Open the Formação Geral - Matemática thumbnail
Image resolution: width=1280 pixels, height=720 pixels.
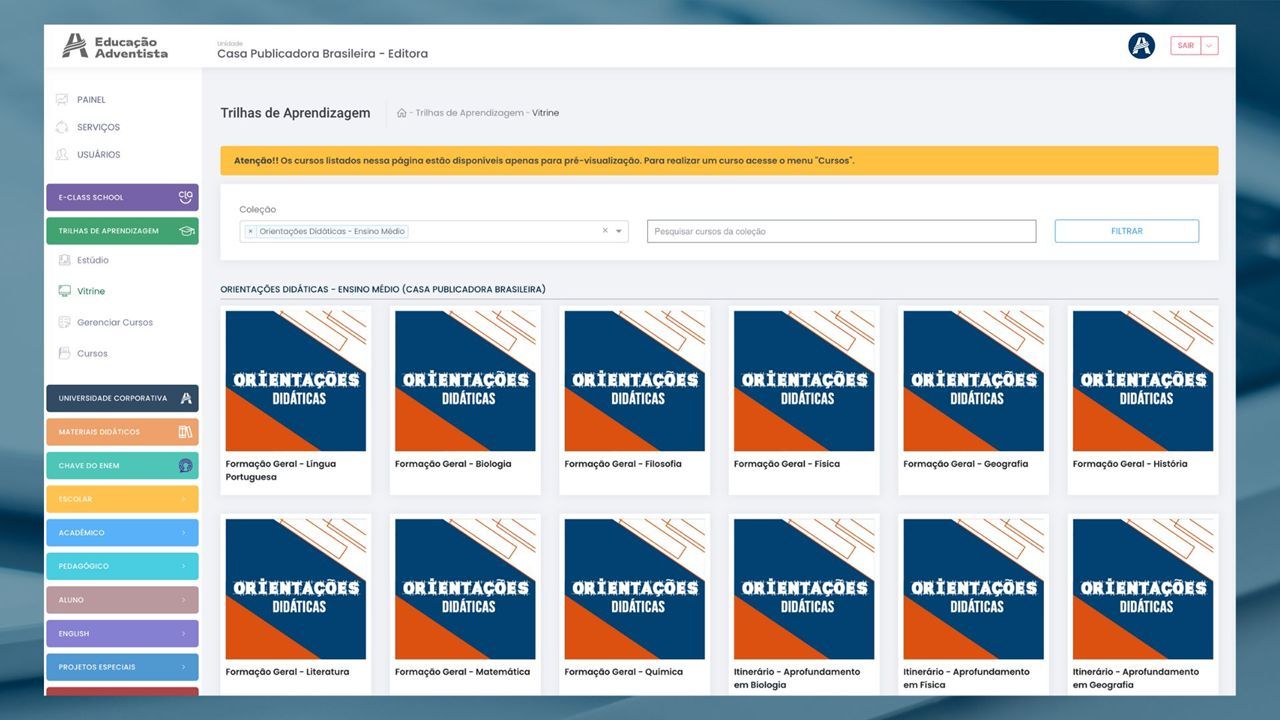coord(465,589)
